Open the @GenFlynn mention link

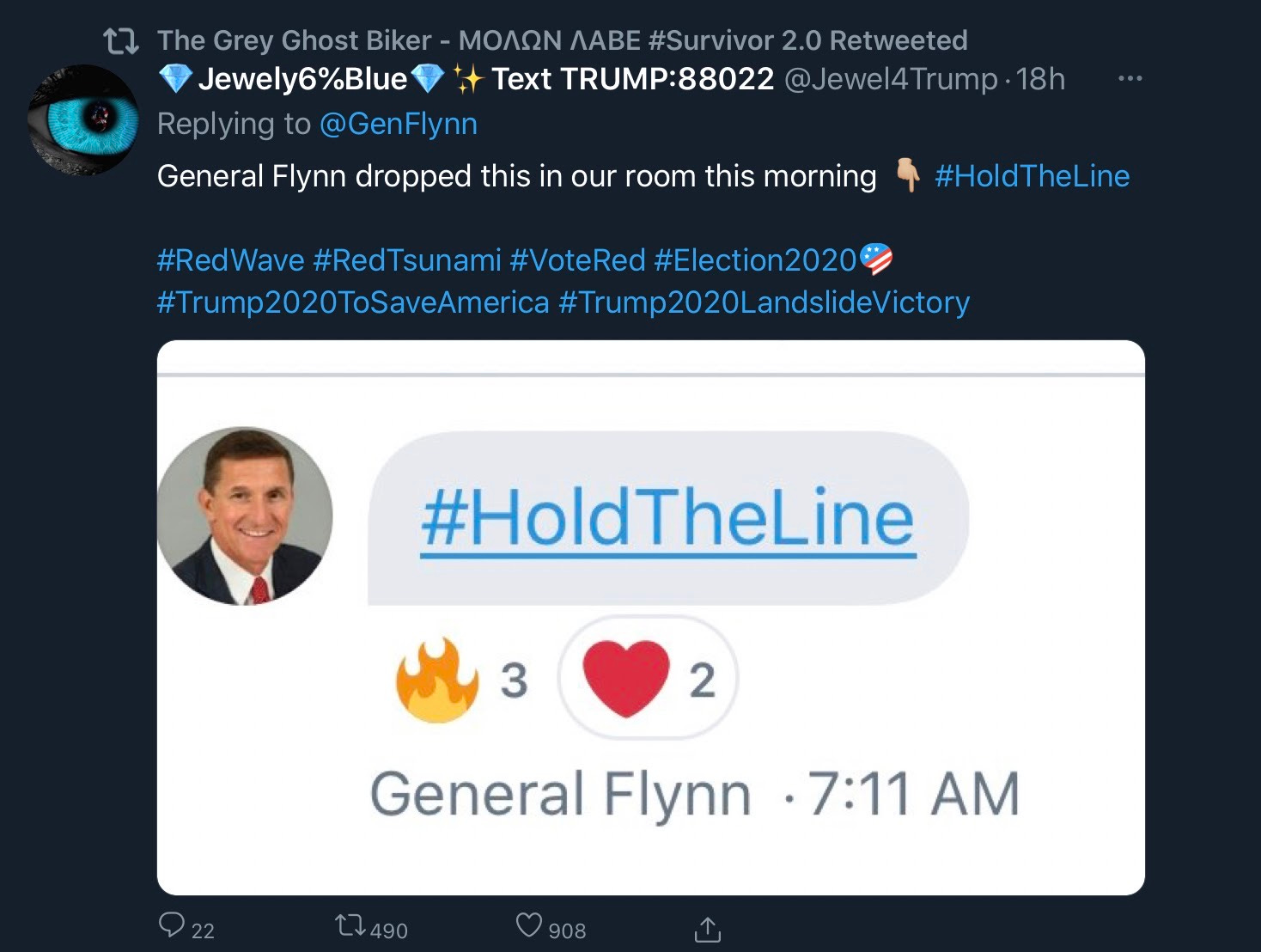pyautogui.click(x=399, y=124)
